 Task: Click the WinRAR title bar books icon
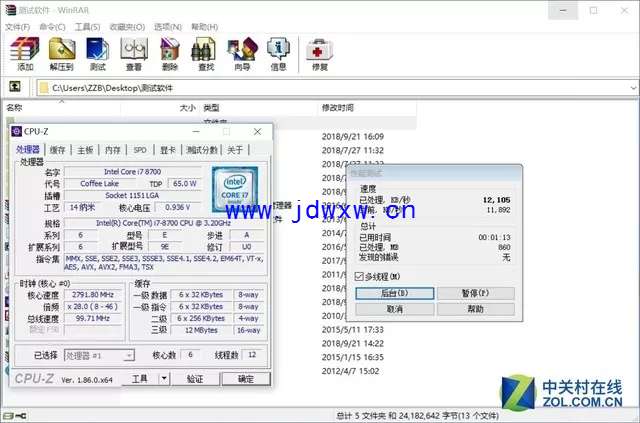(x=10, y=10)
